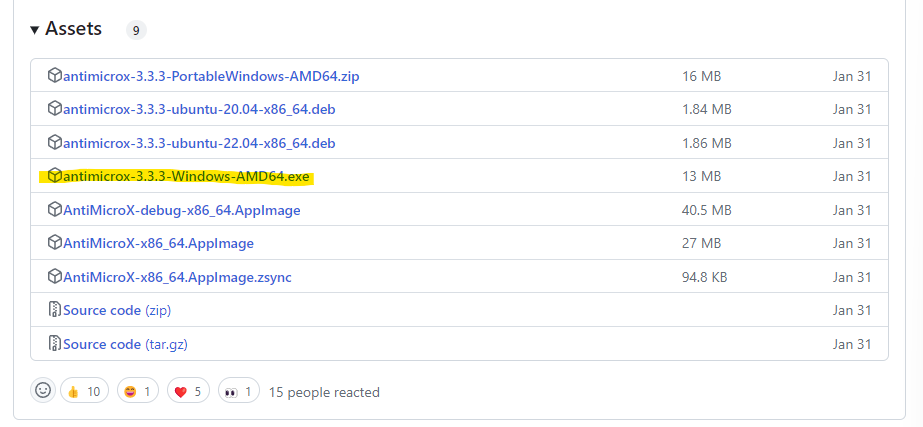This screenshot has width=923, height=427.
Task: Toggle the thumbs up reaction
Action: pos(84,391)
